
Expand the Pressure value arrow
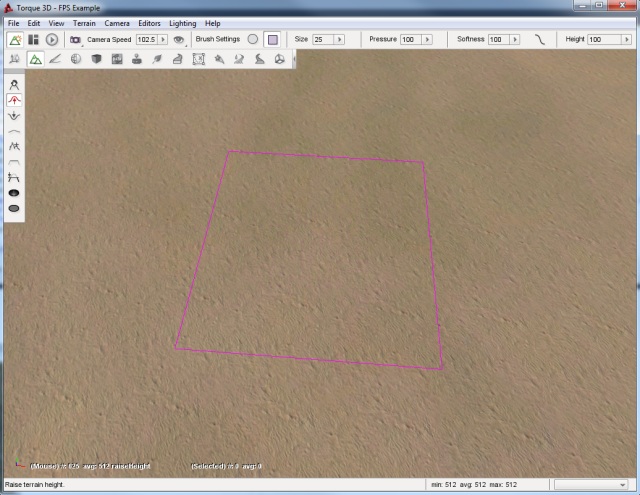click(x=427, y=39)
